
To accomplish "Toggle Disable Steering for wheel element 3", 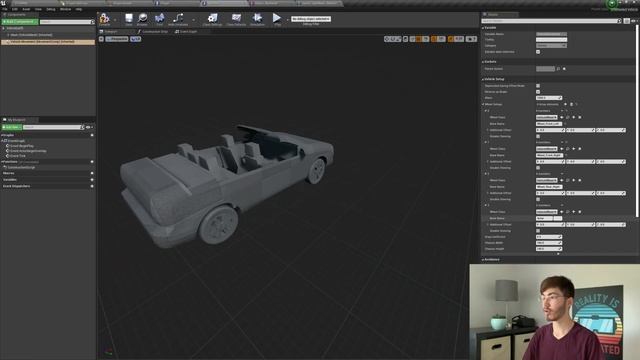I will point(538,231).
